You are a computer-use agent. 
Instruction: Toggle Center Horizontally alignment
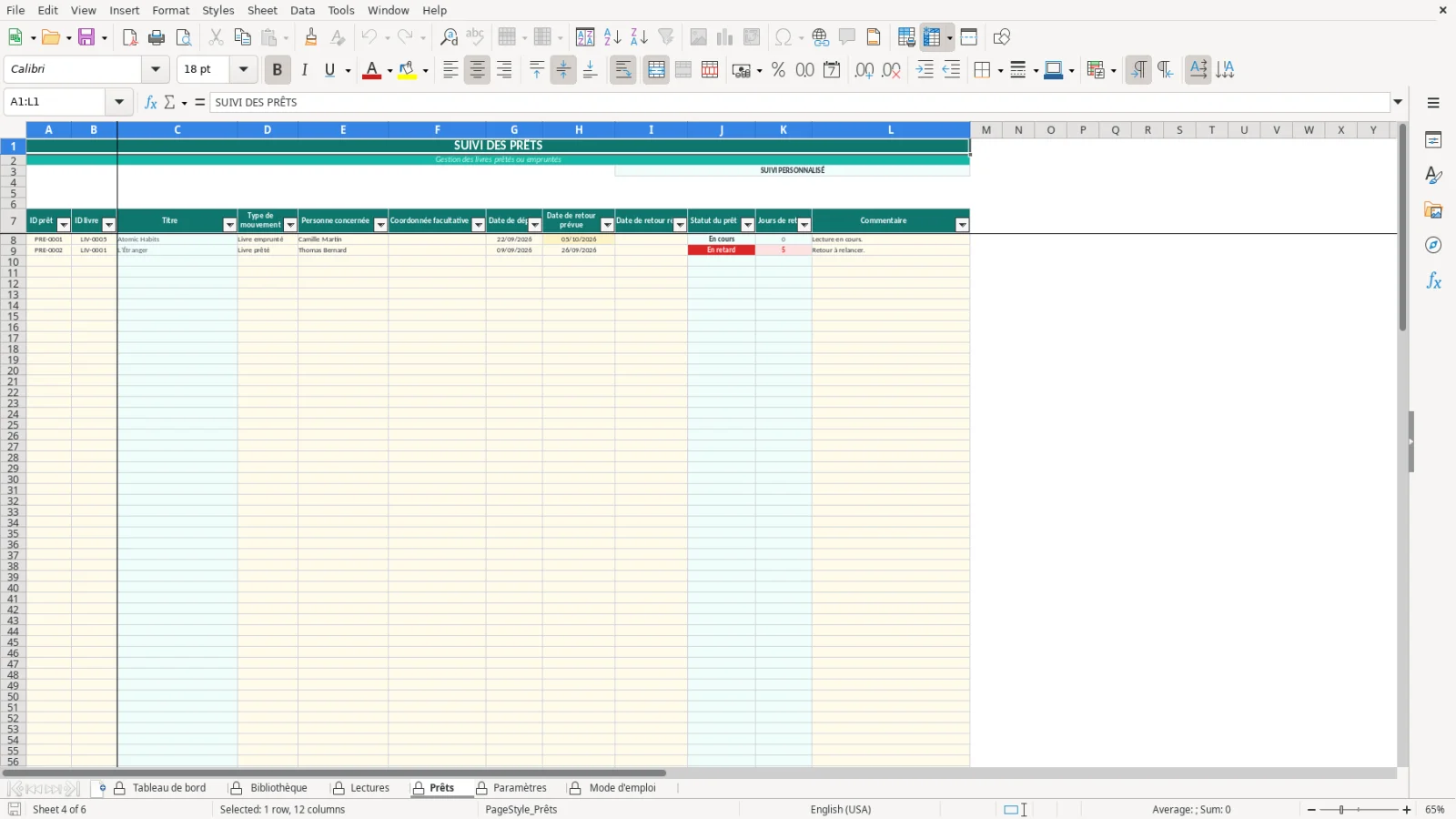point(477,70)
